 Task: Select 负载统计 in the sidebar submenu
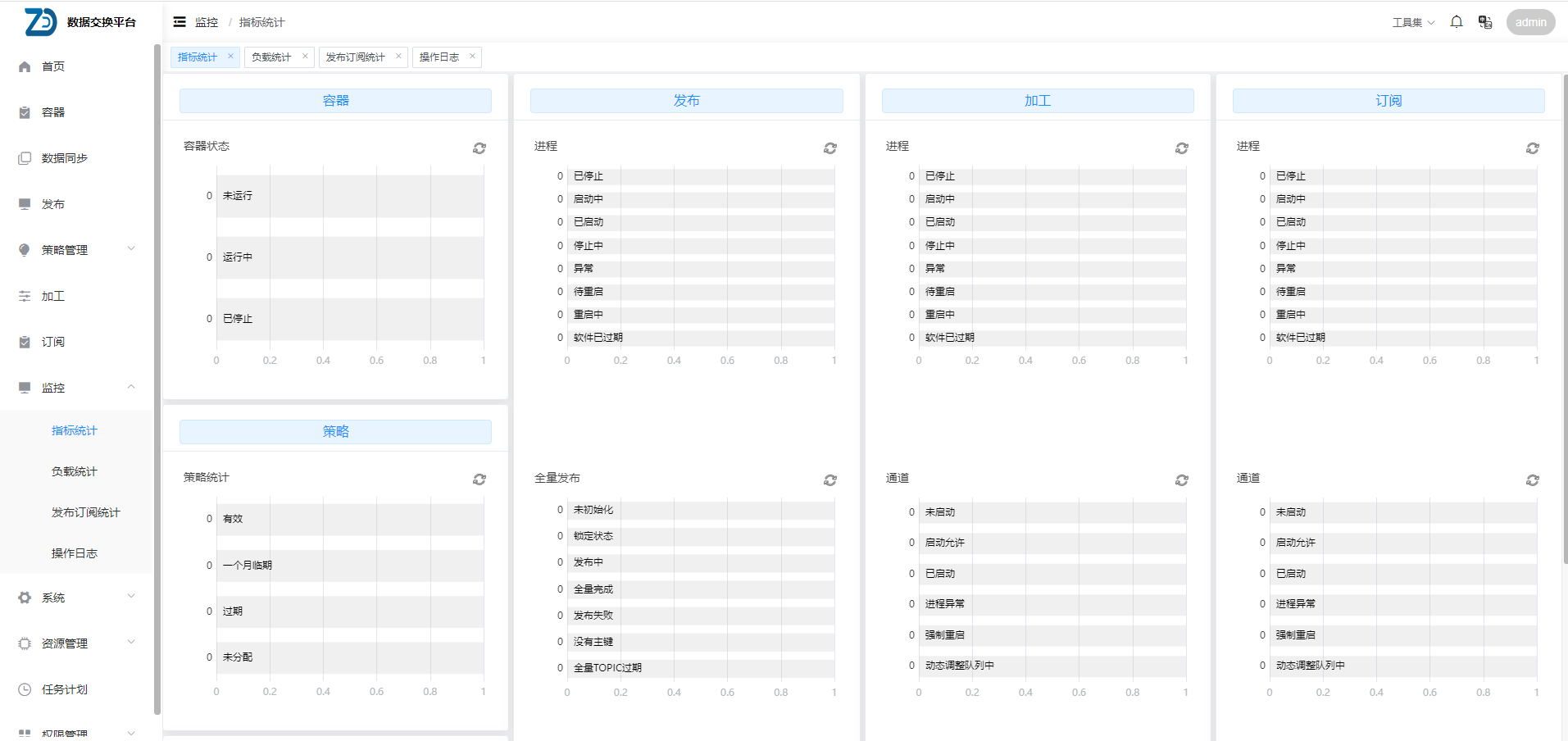(75, 471)
